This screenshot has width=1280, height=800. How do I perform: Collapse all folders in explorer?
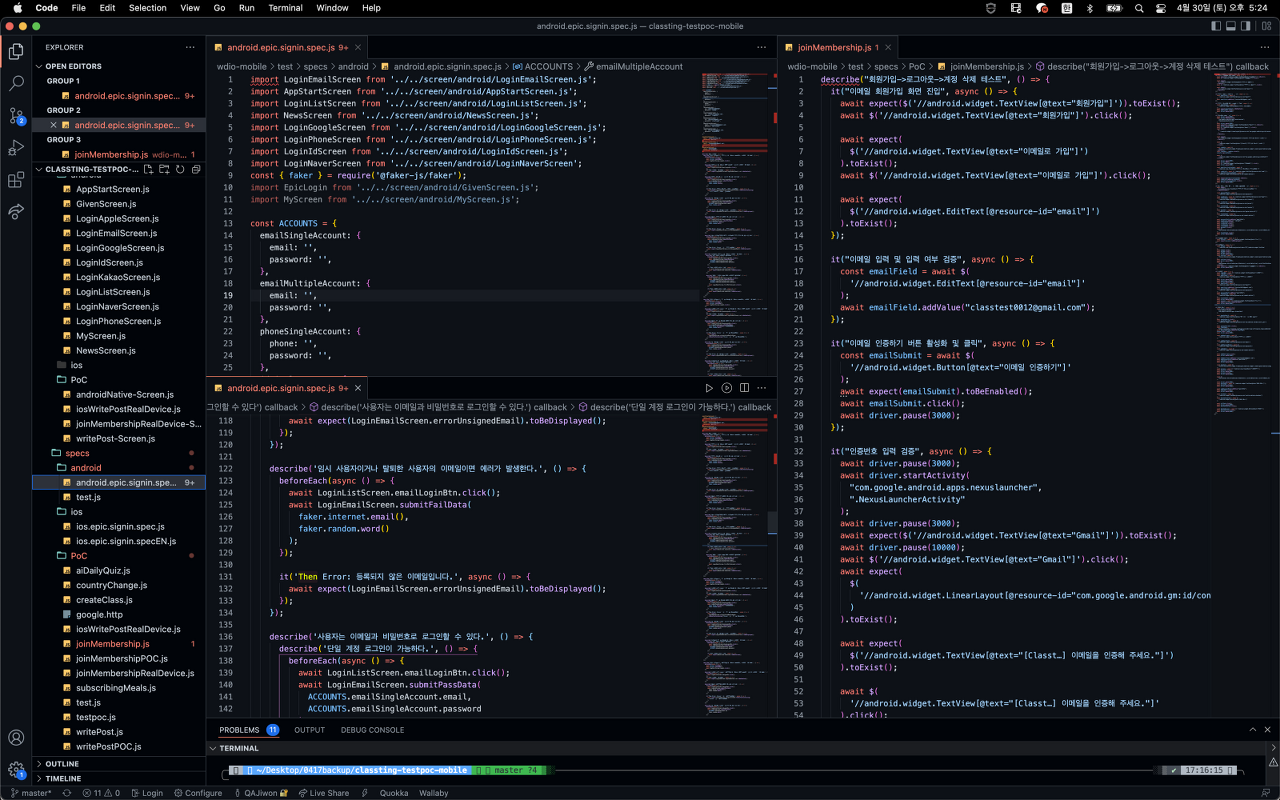pyautogui.click(x=196, y=170)
